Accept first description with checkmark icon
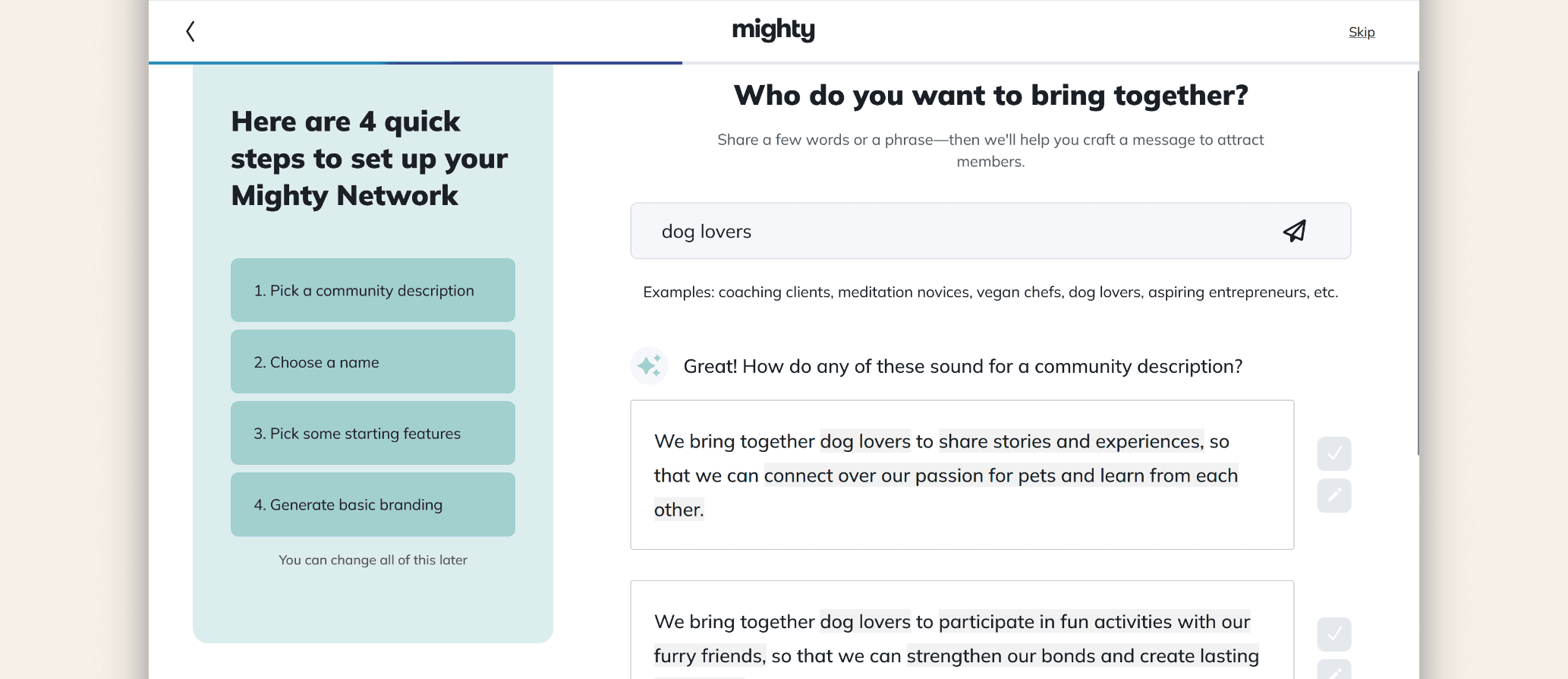The image size is (1568, 679). (x=1334, y=453)
